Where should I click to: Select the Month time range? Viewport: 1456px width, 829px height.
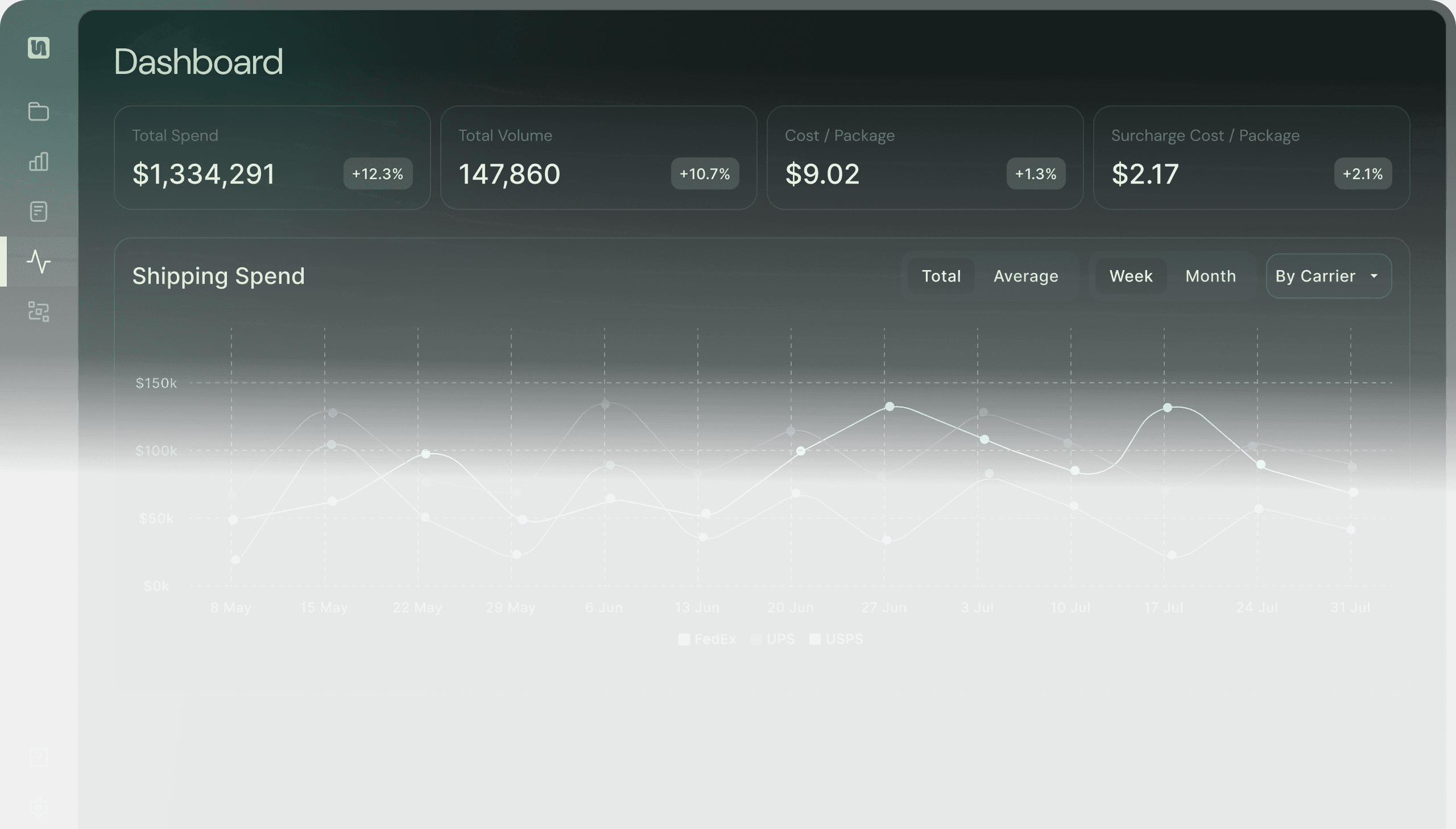(1210, 276)
